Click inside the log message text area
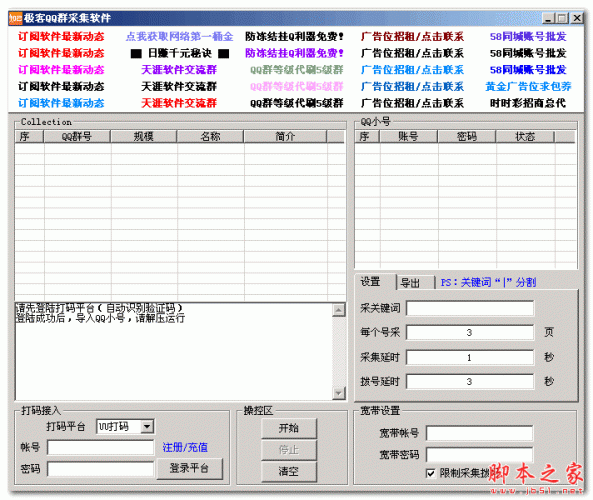This screenshot has width=593, height=500. pyautogui.click(x=174, y=352)
